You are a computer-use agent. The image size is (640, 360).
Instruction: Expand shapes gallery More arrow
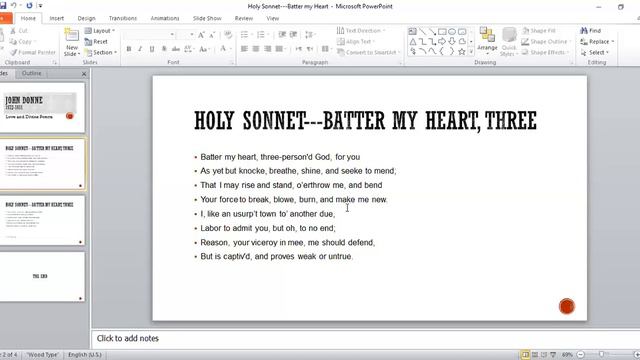(x=471, y=52)
